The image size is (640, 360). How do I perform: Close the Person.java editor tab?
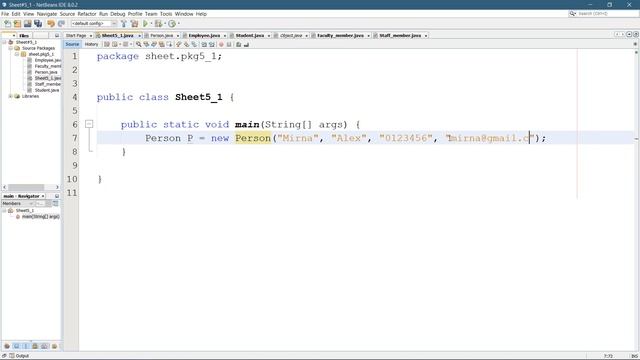click(178, 36)
